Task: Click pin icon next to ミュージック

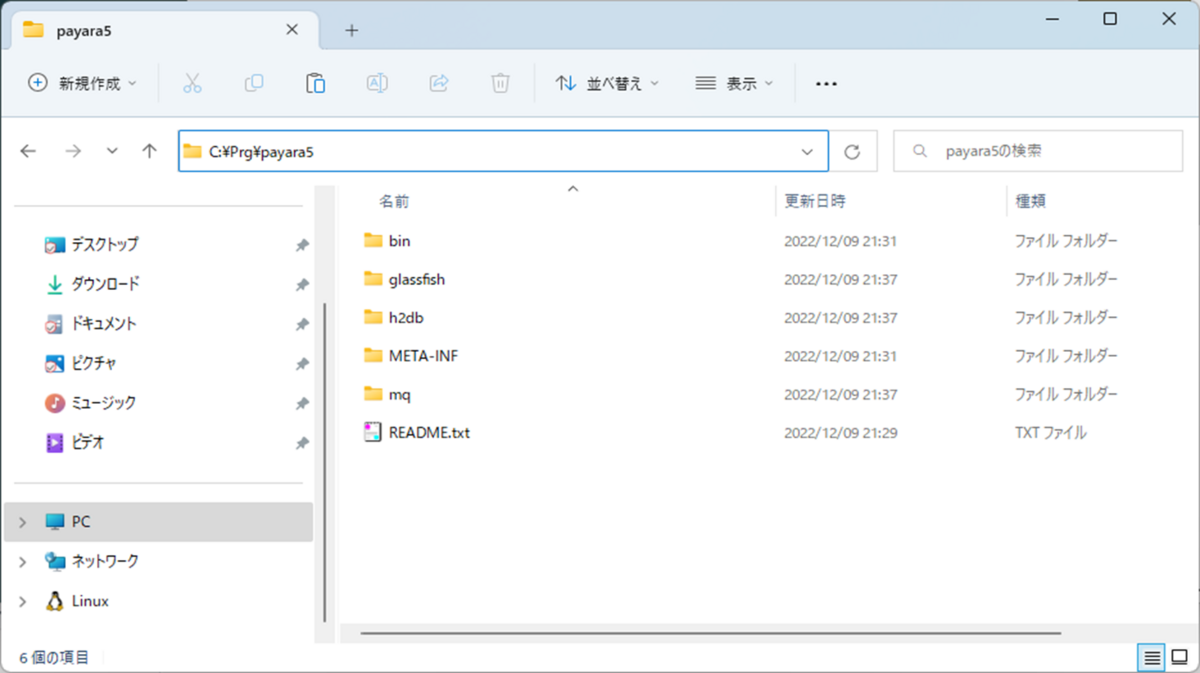Action: [x=302, y=404]
